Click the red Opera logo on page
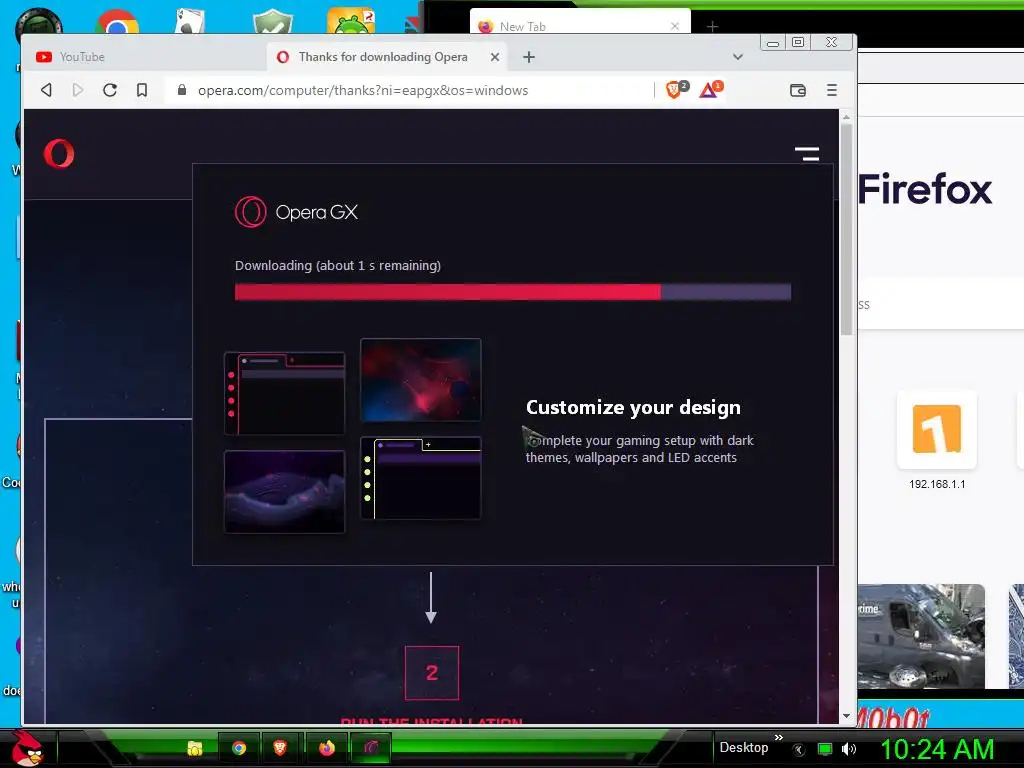Viewport: 1024px width, 768px height. coord(59,153)
